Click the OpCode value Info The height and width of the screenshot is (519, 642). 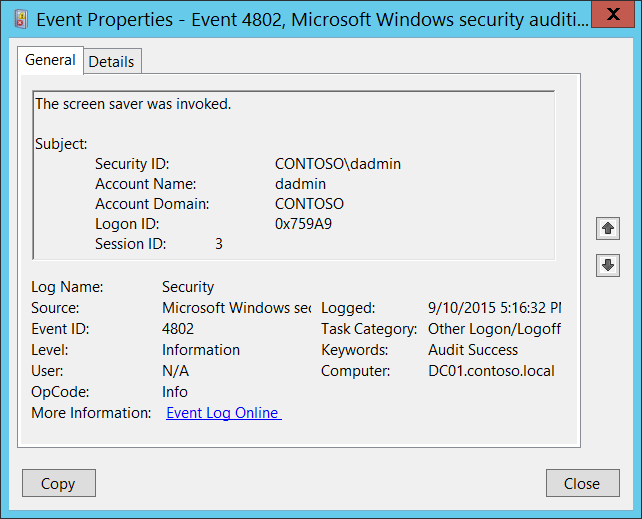click(x=175, y=392)
